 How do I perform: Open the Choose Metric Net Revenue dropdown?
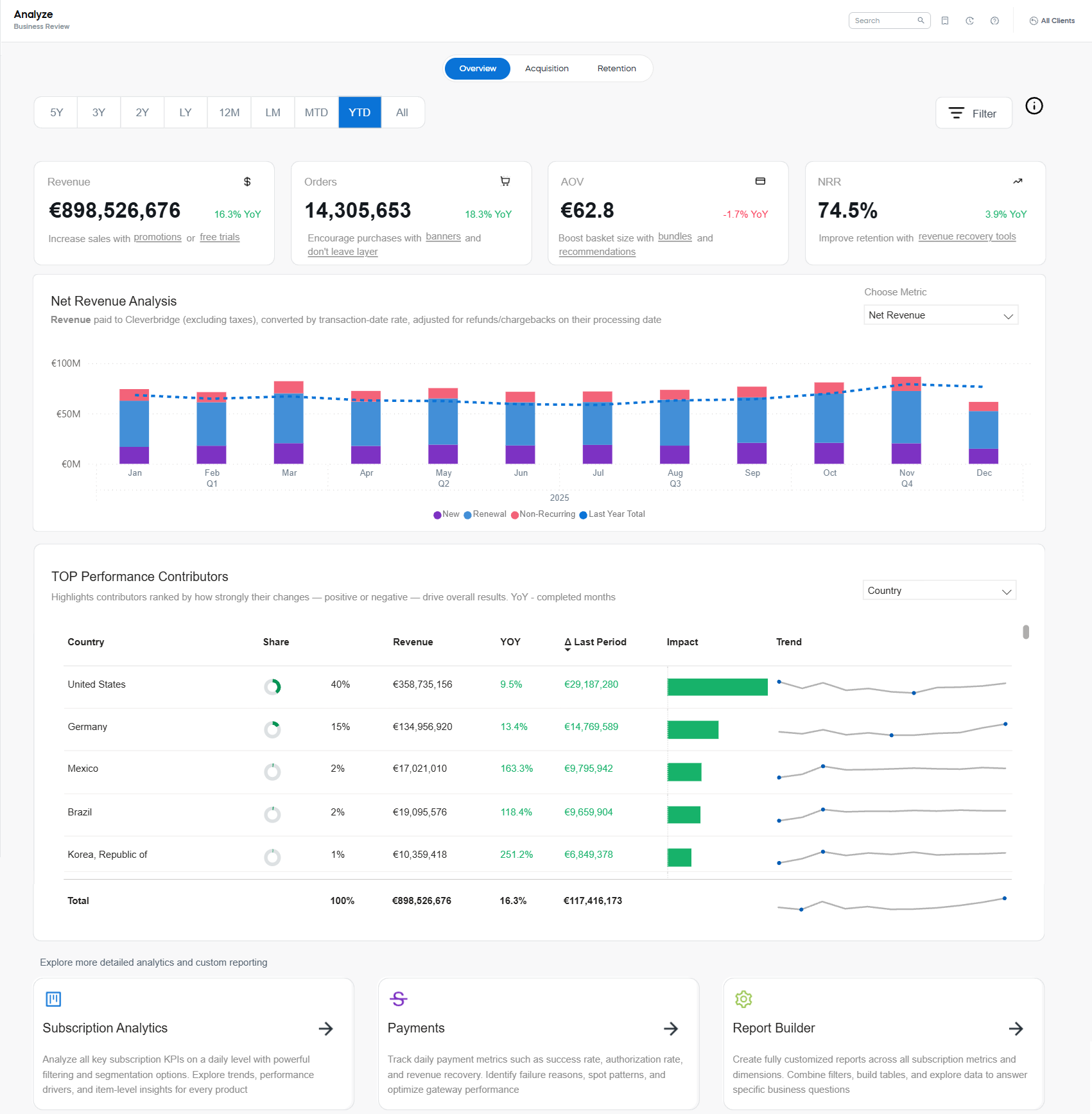(x=940, y=315)
